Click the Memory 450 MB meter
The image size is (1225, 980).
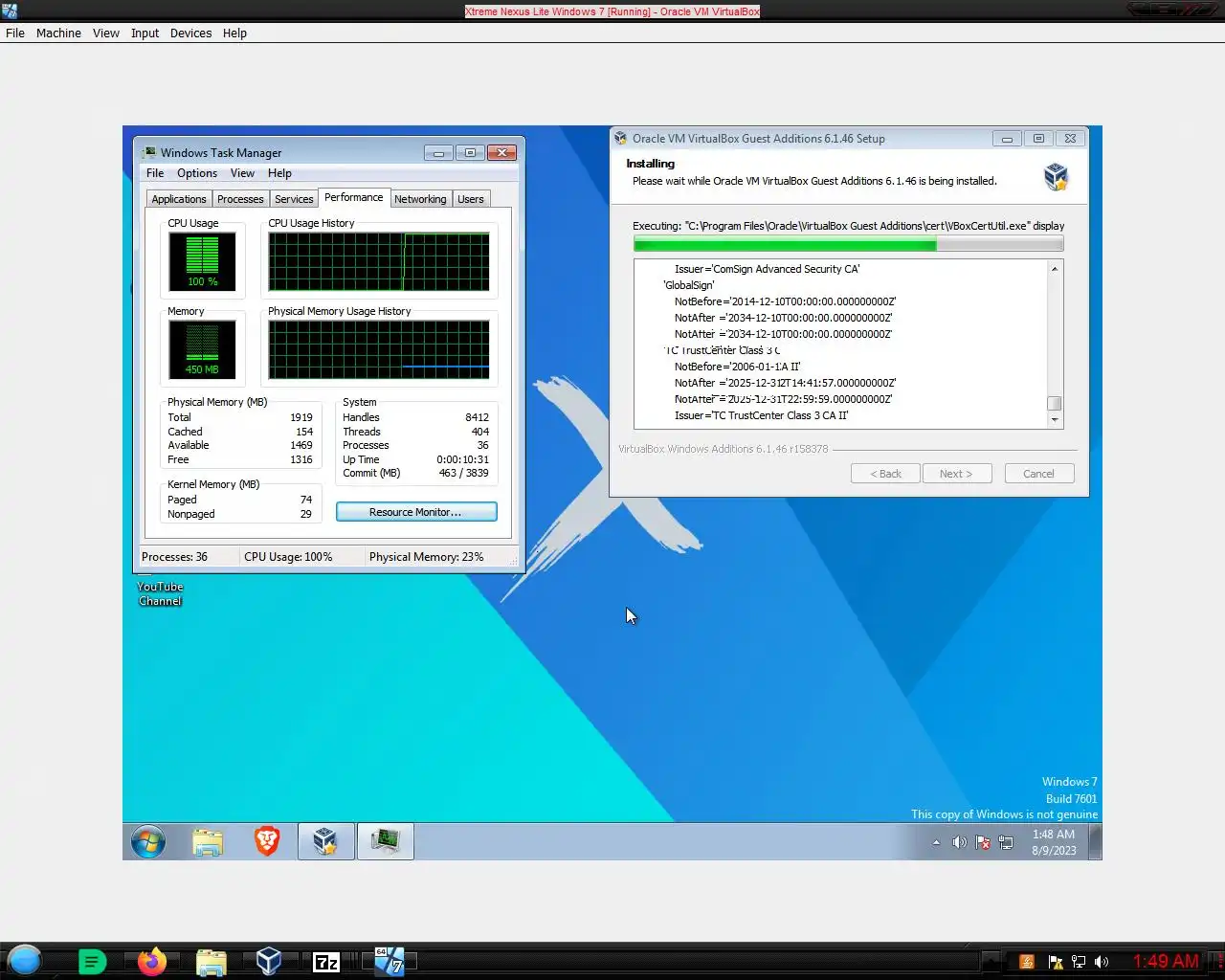pyautogui.click(x=202, y=348)
